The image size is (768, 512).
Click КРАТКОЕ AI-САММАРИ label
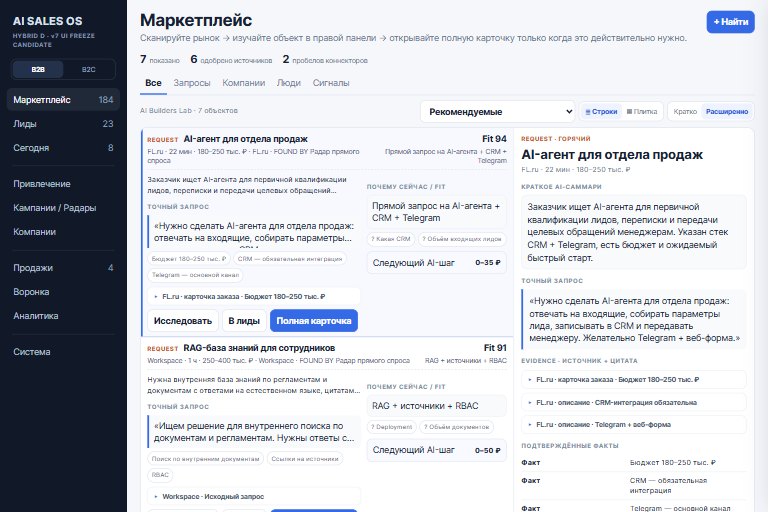(561, 187)
